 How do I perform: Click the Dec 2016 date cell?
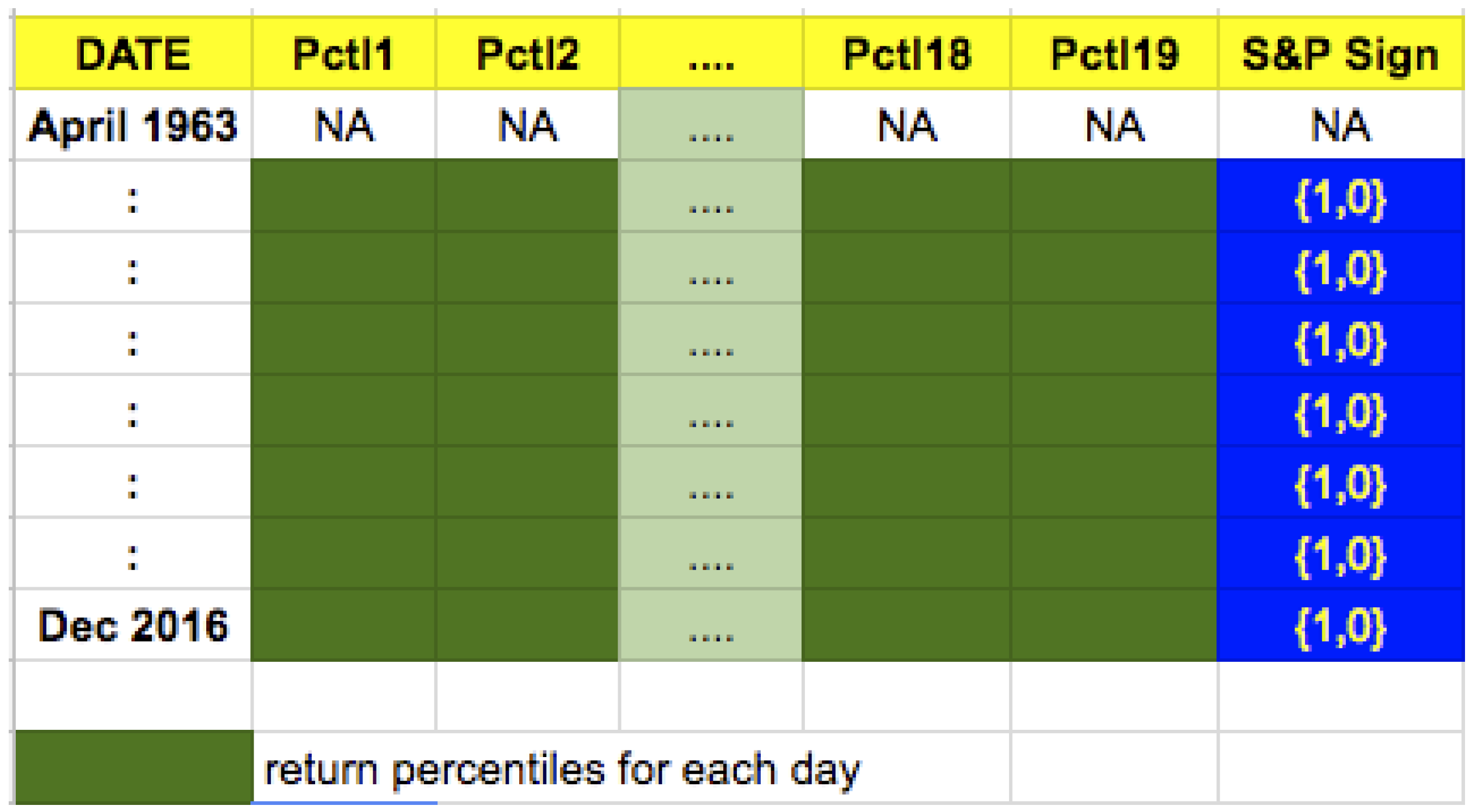point(133,625)
